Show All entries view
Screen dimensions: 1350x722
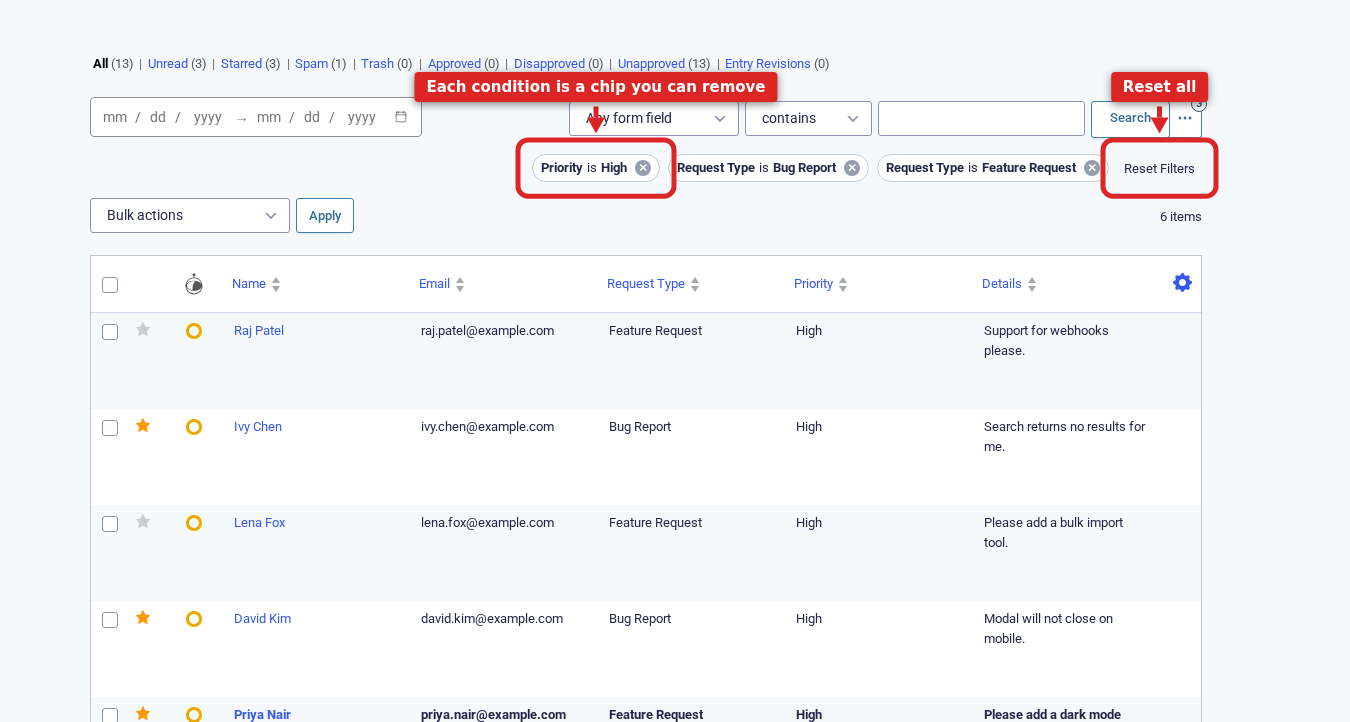[100, 63]
